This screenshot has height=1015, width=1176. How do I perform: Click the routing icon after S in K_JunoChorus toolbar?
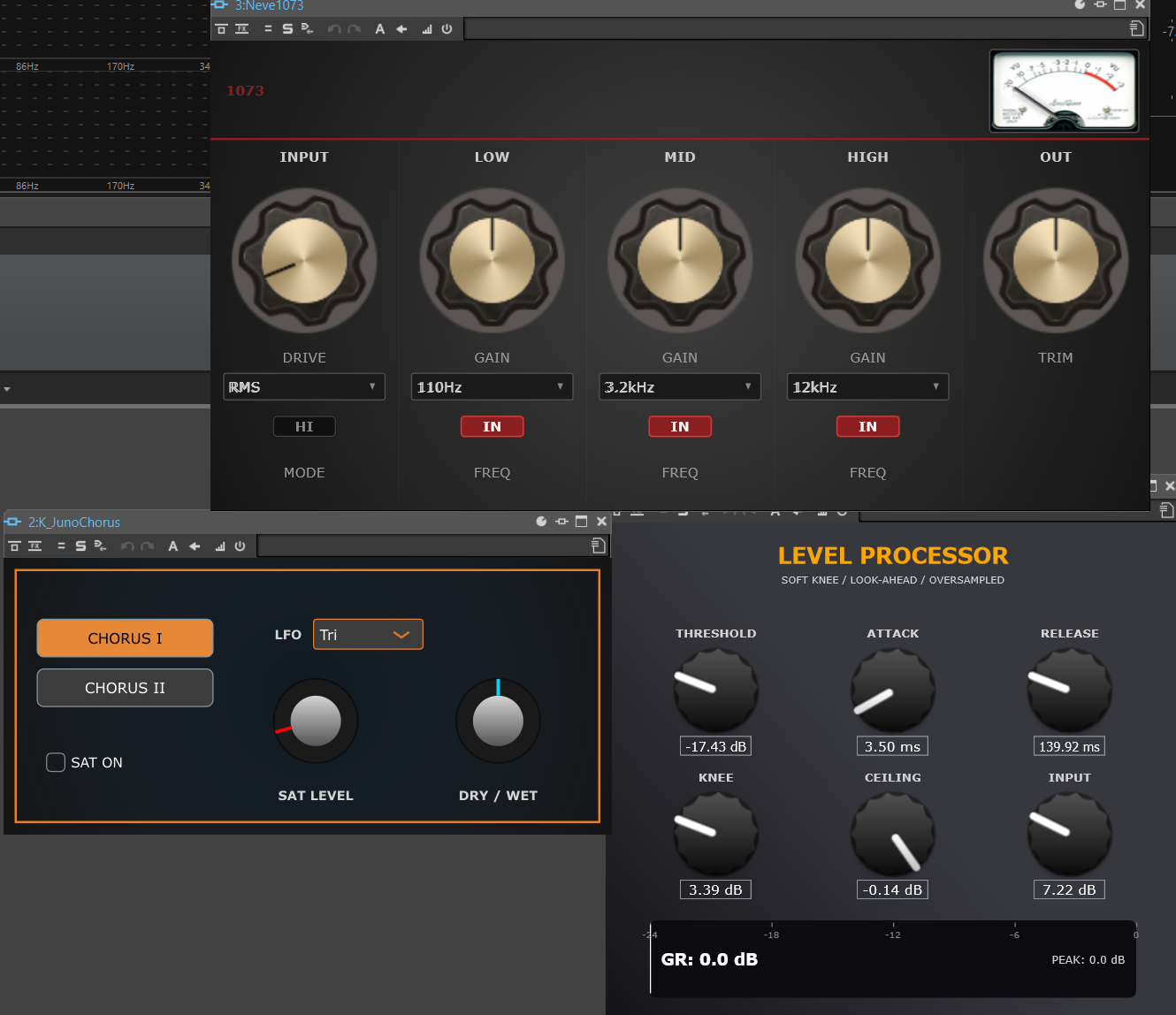click(100, 546)
